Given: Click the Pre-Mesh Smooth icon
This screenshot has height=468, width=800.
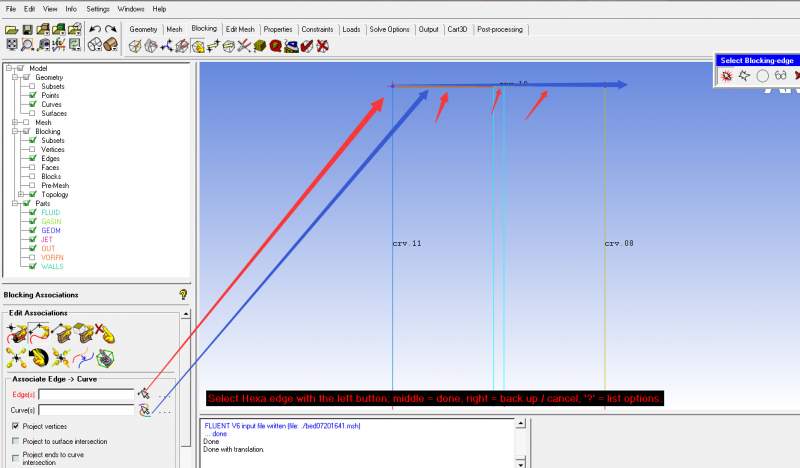Looking at the screenshot, I should [x=291, y=46].
